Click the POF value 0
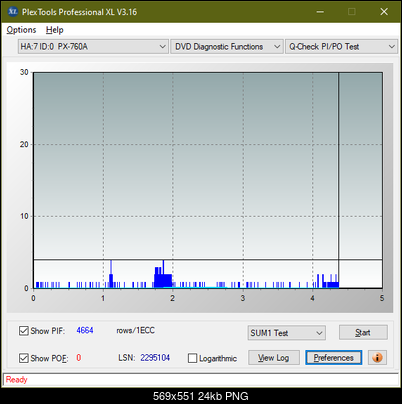402x404 pixels. pos(79,358)
